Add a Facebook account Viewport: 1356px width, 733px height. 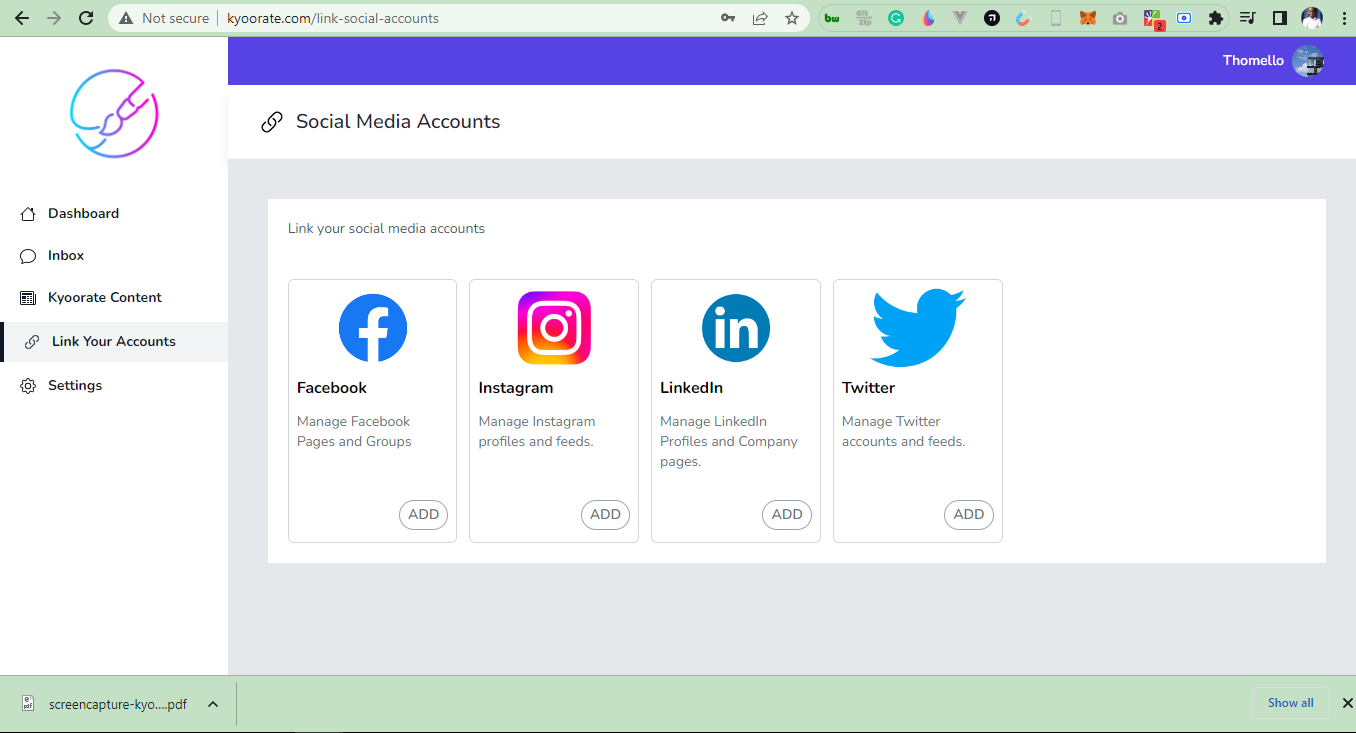(x=424, y=515)
